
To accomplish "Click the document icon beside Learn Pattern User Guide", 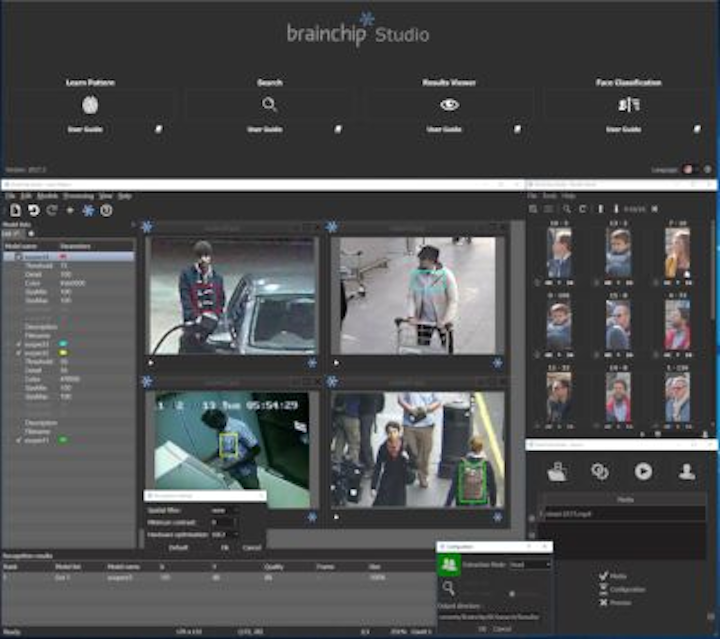I will click(x=158, y=129).
